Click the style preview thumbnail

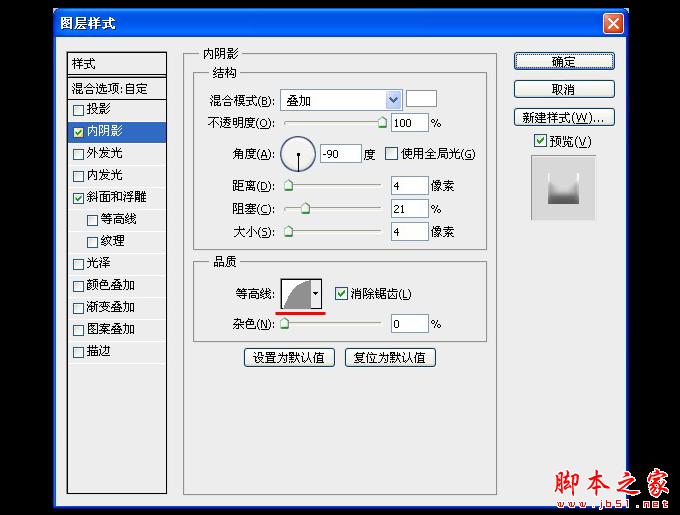tap(563, 188)
